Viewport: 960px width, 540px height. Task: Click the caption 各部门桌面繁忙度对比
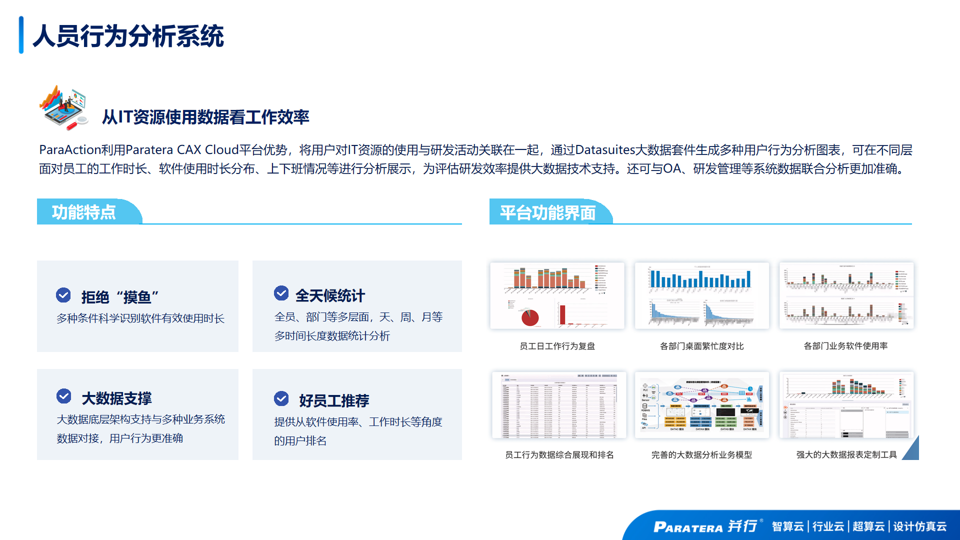702,346
